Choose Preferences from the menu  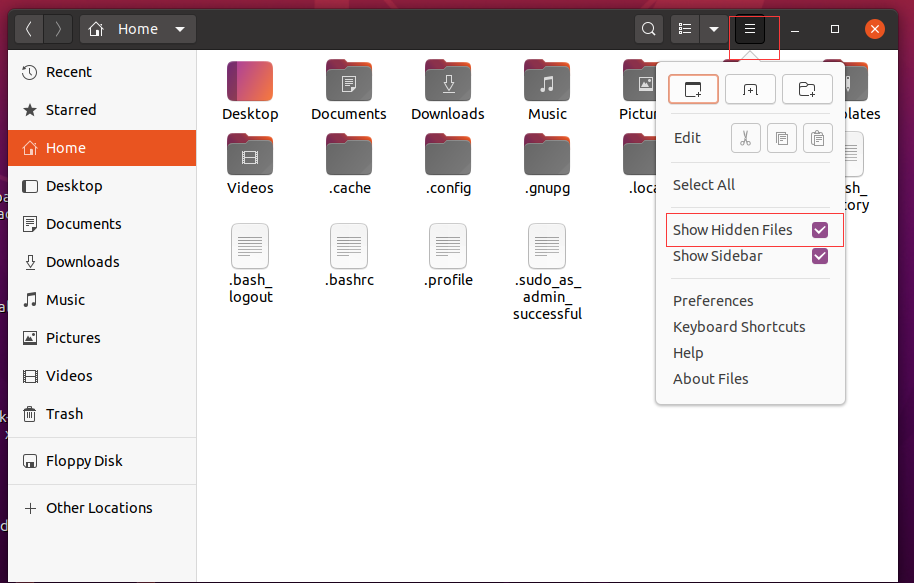tap(713, 301)
